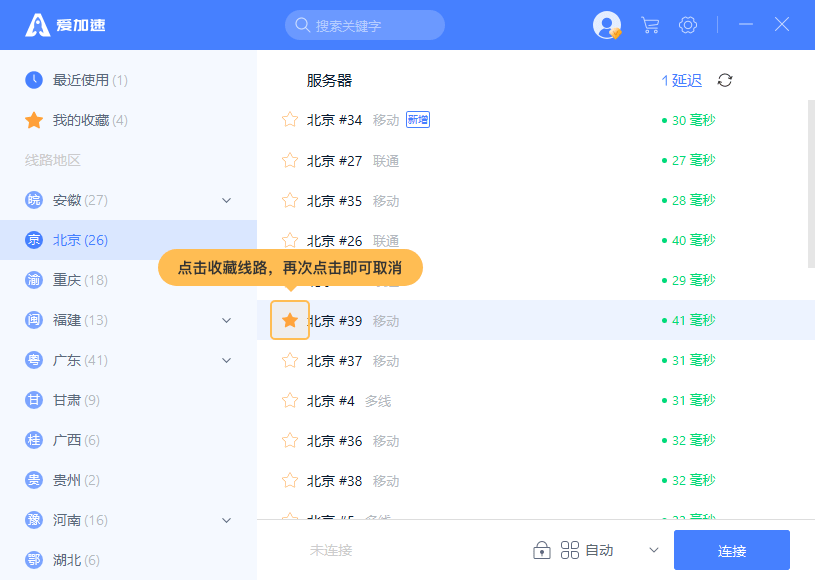Favorite the 北京 #34 server
Viewport: 815px width, 580px height.
(x=290, y=120)
